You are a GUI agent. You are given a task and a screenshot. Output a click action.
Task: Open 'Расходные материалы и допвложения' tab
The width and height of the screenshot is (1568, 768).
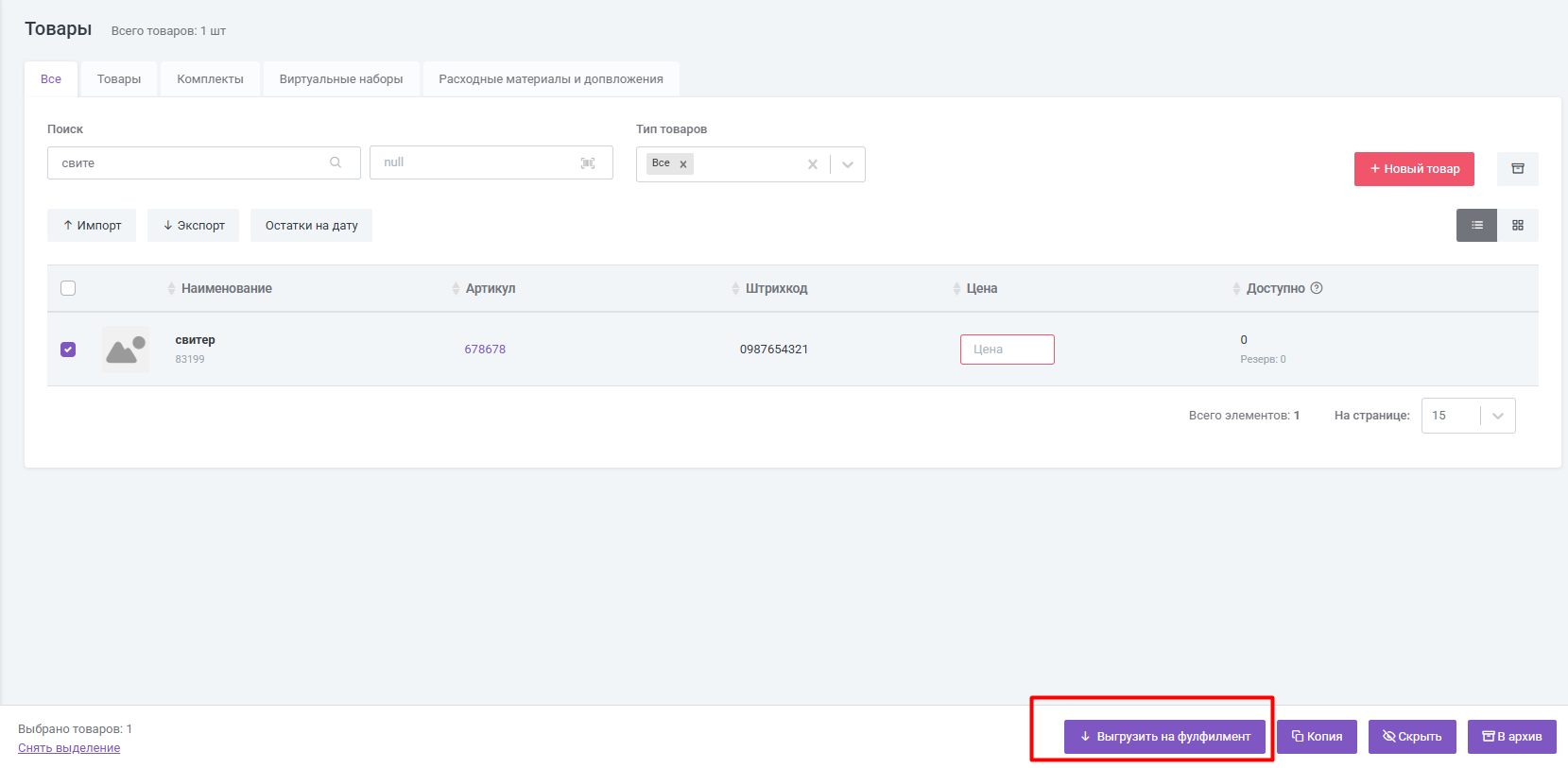pyautogui.click(x=551, y=79)
